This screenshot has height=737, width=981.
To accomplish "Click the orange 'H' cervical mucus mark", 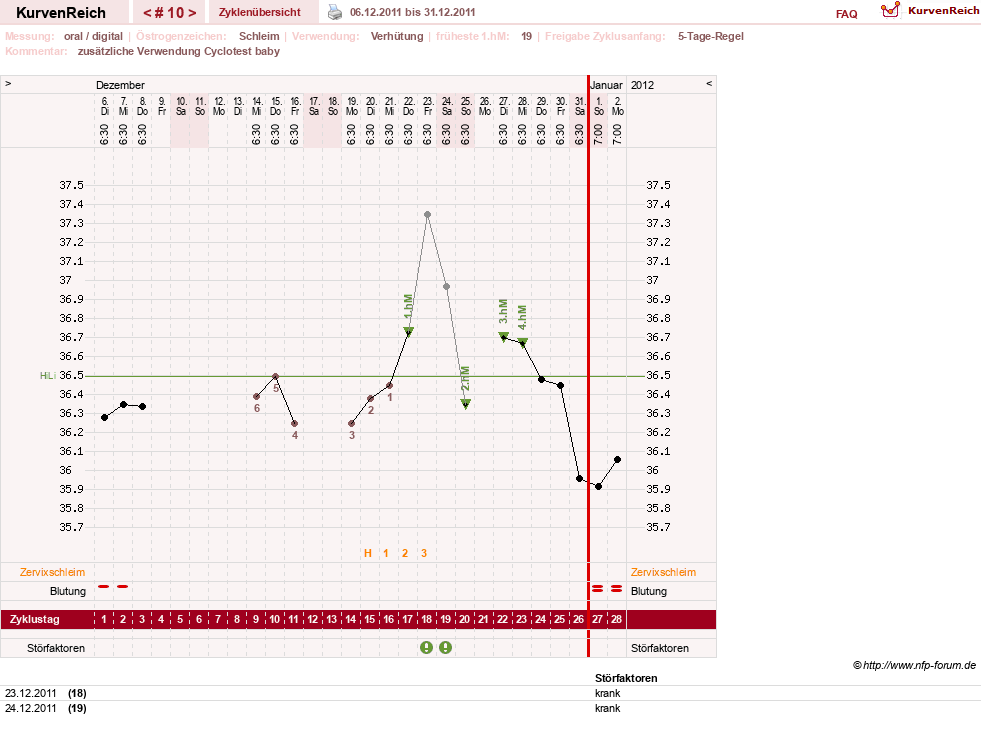I will click(368, 553).
